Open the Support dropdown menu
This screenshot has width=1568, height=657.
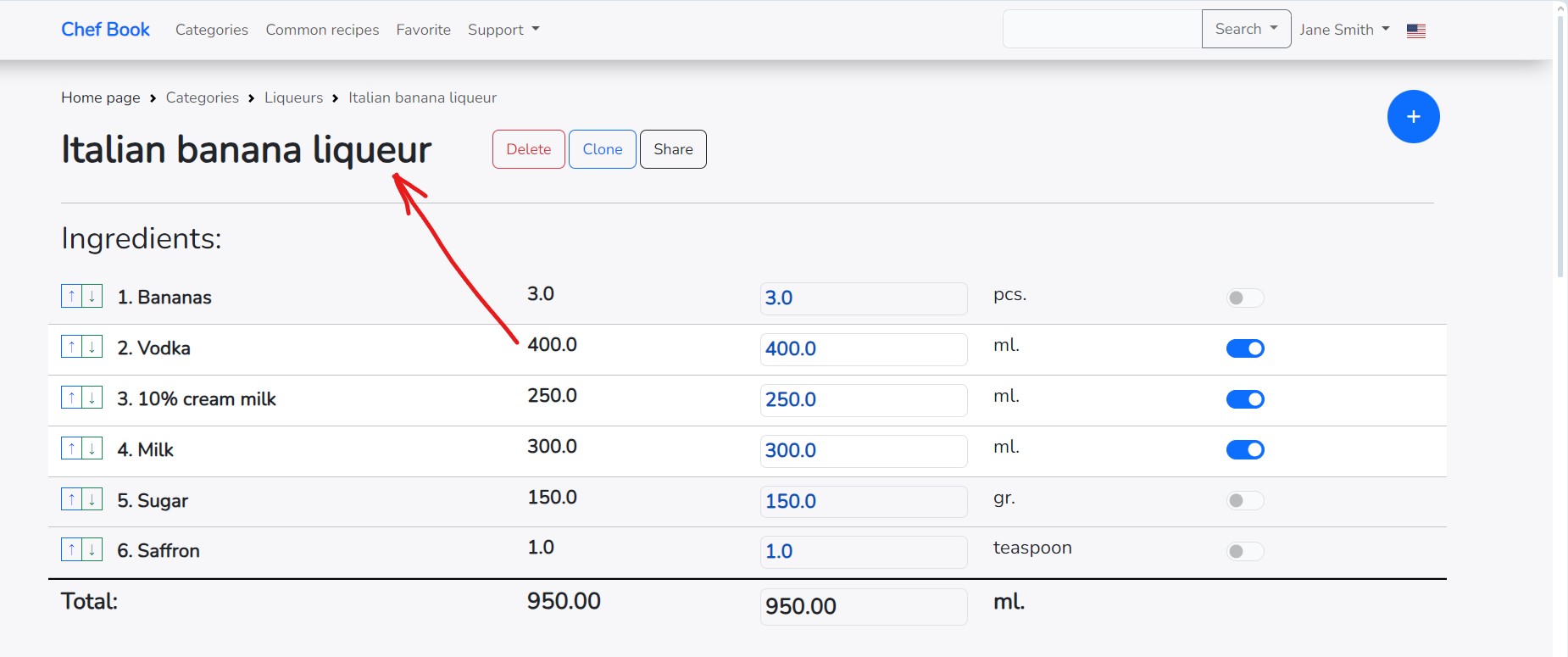pos(503,30)
